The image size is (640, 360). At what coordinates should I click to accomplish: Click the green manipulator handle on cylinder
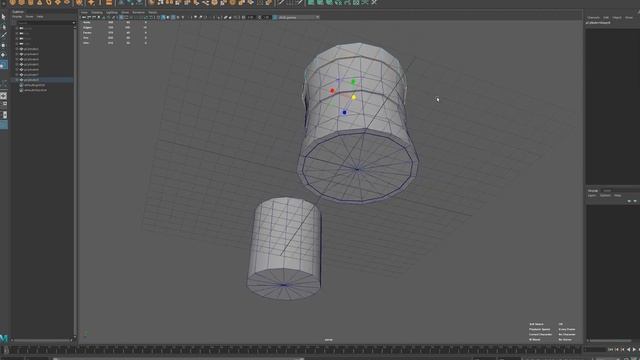353,82
